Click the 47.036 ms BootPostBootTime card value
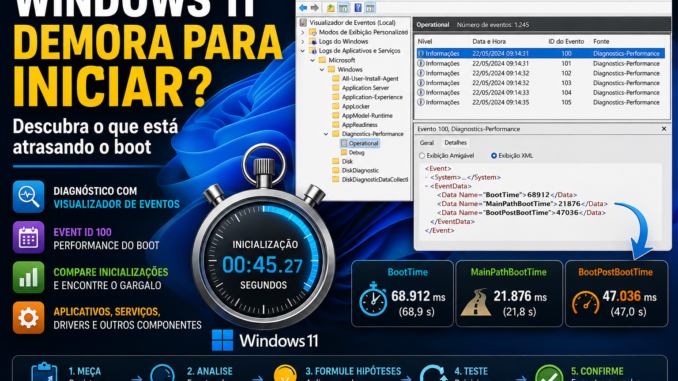Viewport: 678px width, 381px height. click(x=630, y=296)
